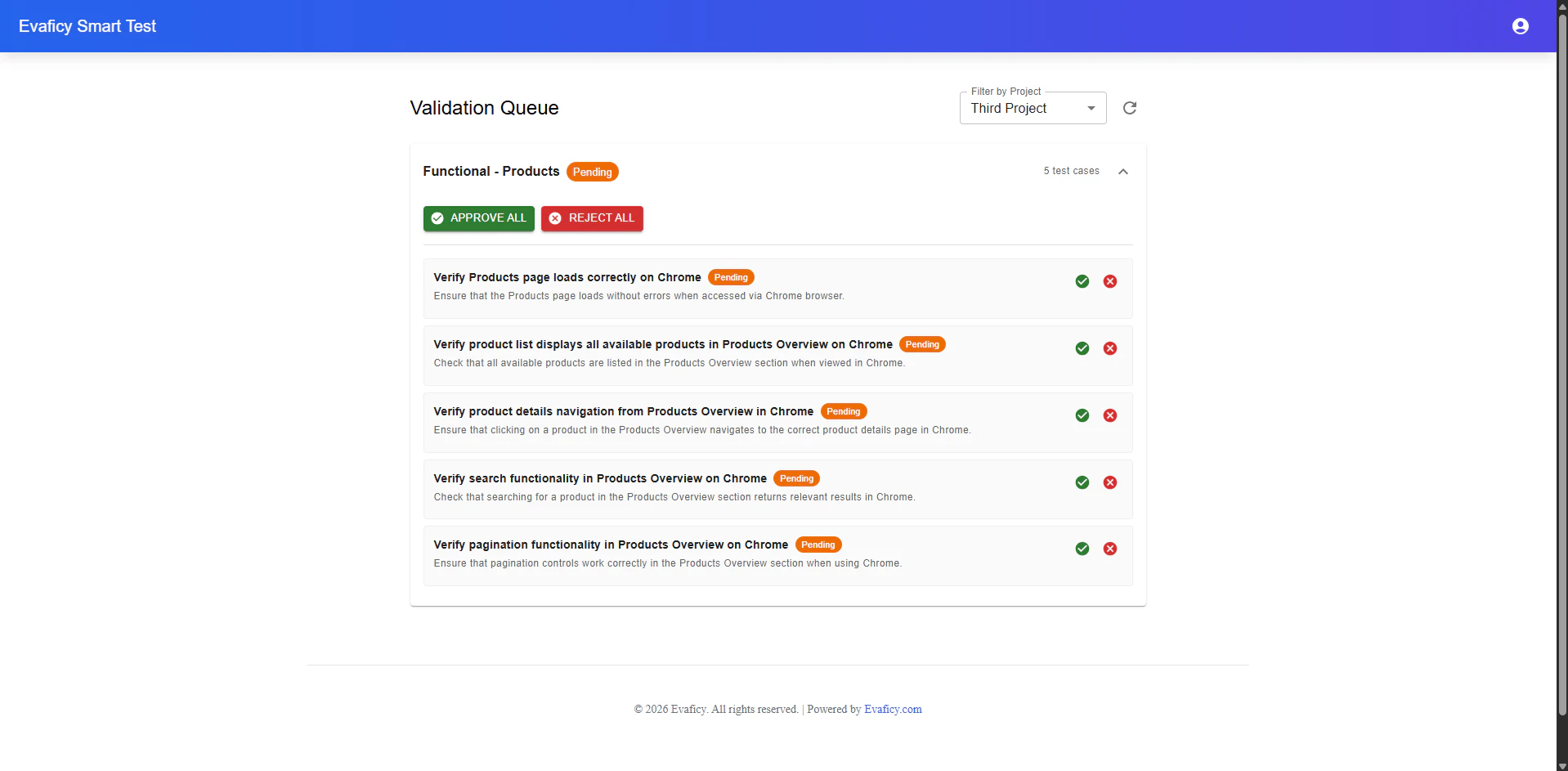The width and height of the screenshot is (1568, 771).
Task: Reject 'Verify search functionality' test case
Action: point(1110,482)
